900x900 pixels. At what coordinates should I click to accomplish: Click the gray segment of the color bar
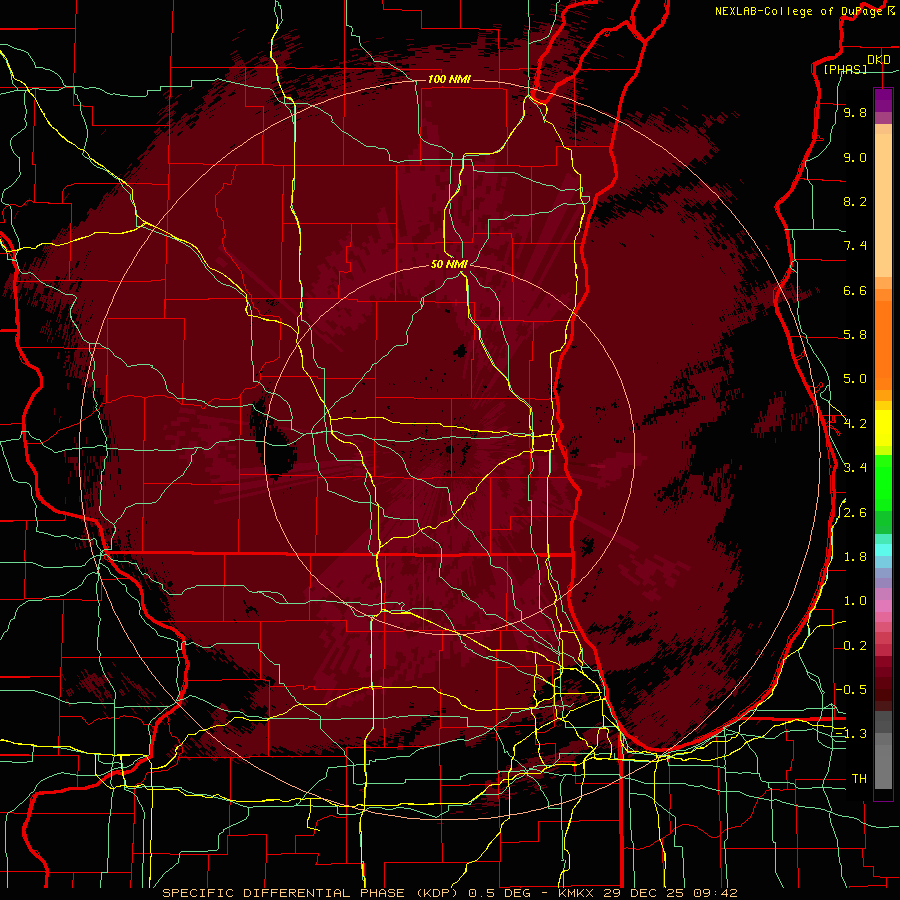point(883,750)
